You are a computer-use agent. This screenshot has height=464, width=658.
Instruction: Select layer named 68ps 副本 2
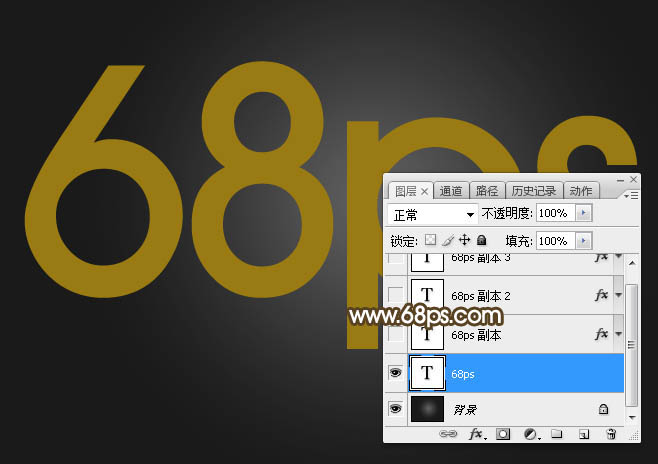[x=481, y=296]
